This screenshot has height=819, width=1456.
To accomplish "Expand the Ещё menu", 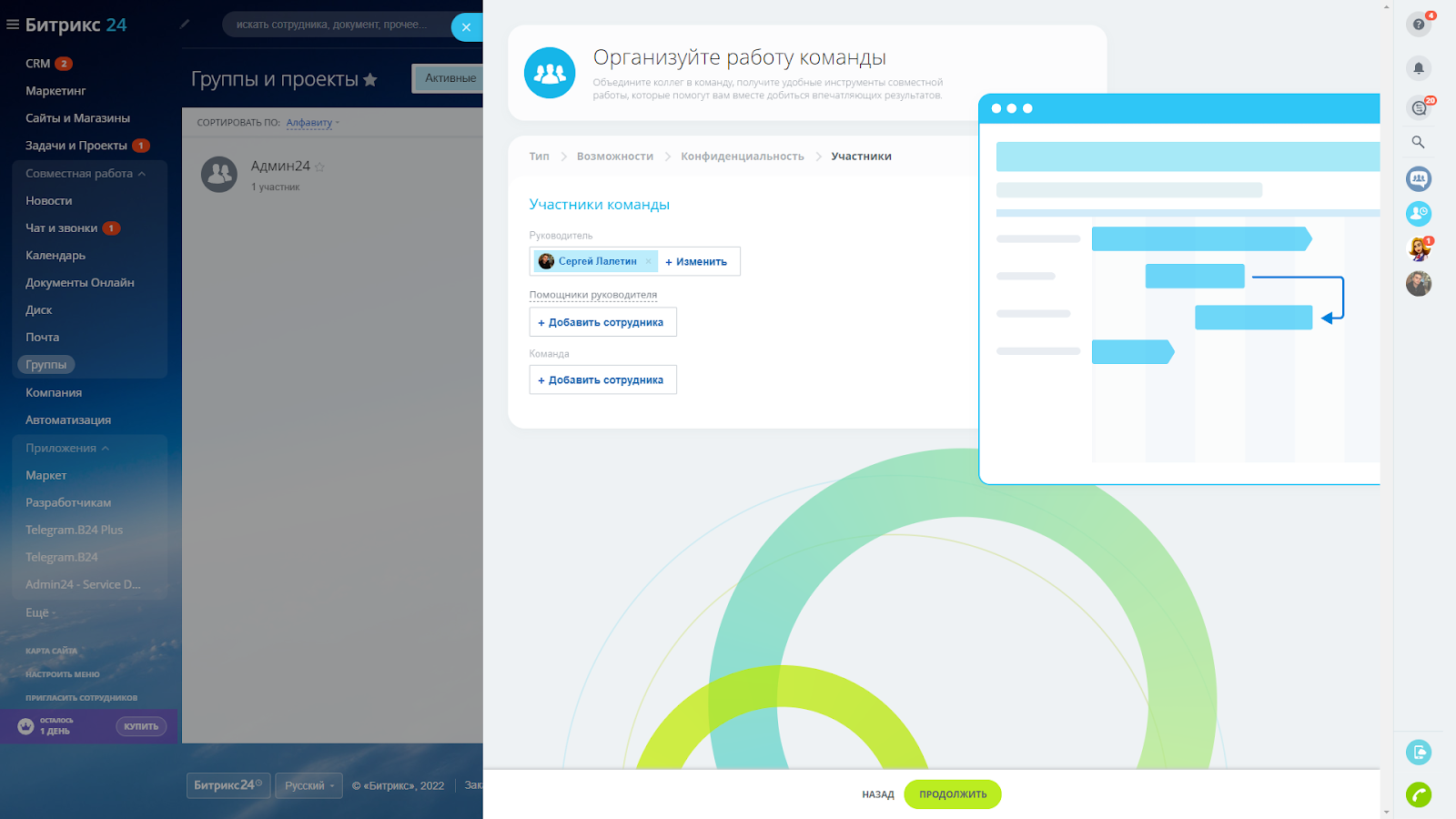I will (40, 612).
